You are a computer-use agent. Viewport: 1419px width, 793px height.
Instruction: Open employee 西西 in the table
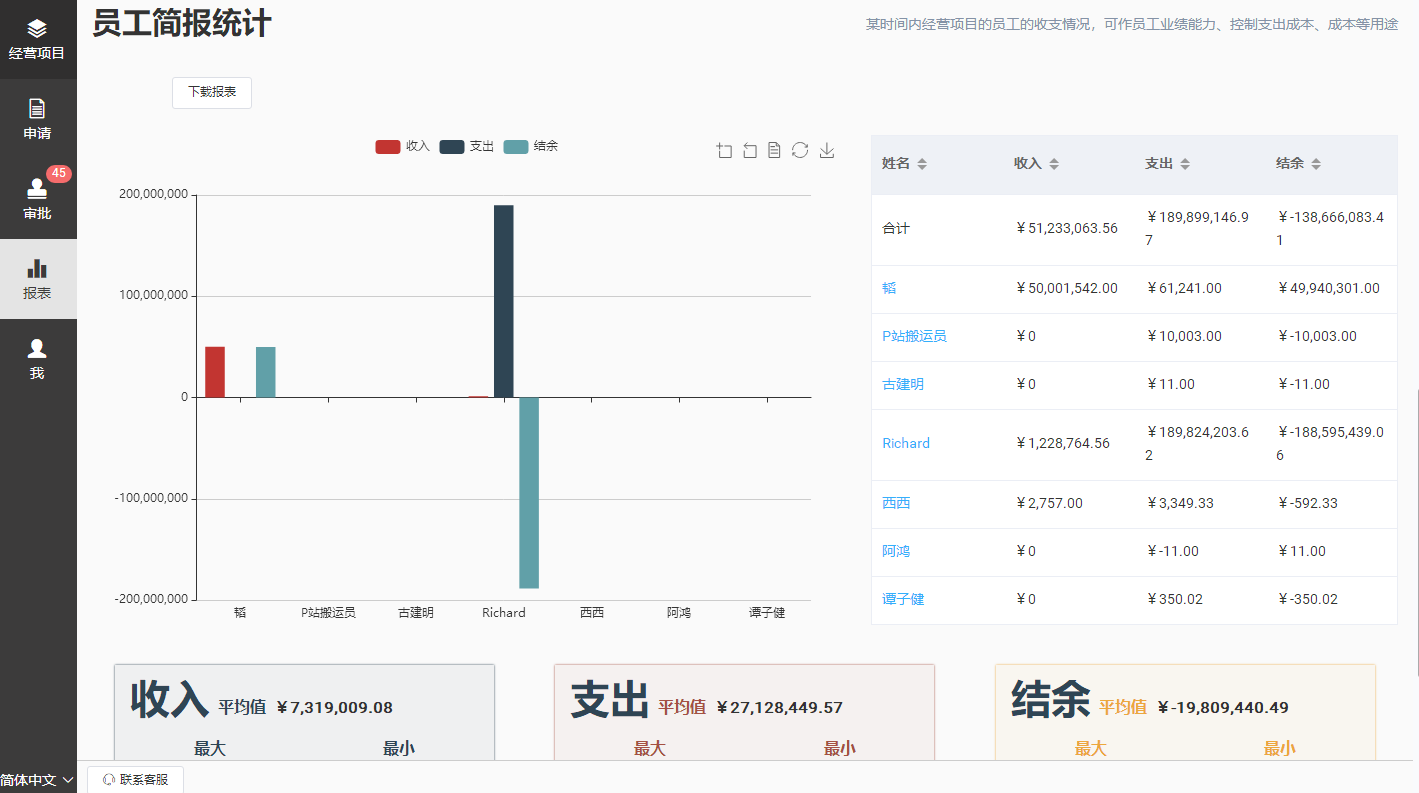click(896, 503)
